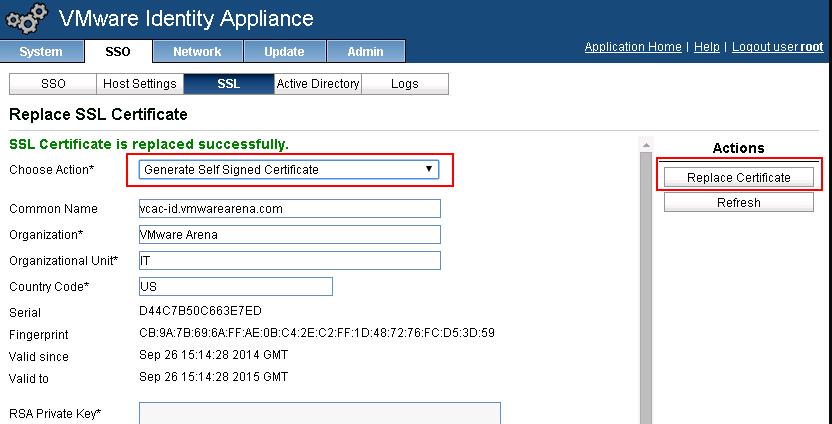Click the RSA Private Key label

(55, 413)
